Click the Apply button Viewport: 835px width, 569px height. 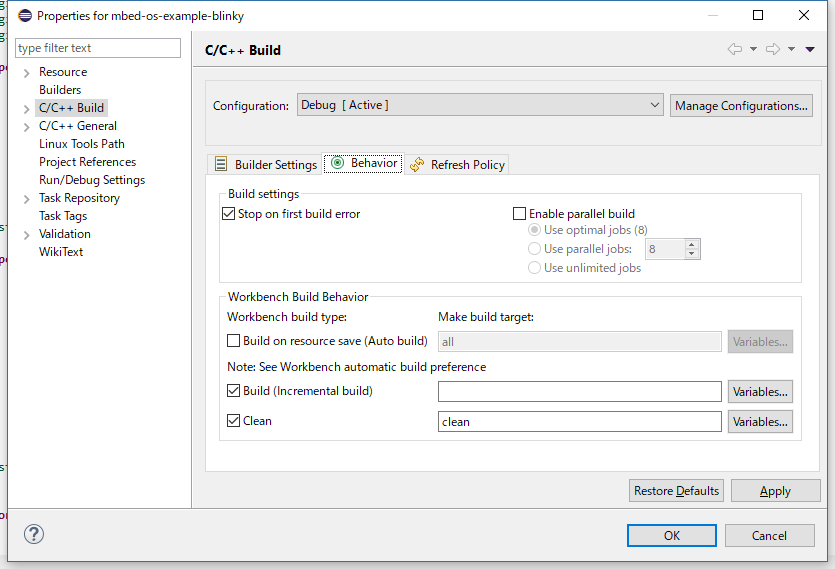[775, 491]
